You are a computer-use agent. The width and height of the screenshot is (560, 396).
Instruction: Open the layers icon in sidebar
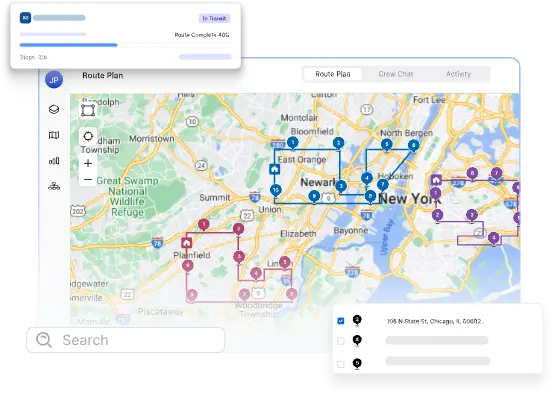tap(54, 109)
